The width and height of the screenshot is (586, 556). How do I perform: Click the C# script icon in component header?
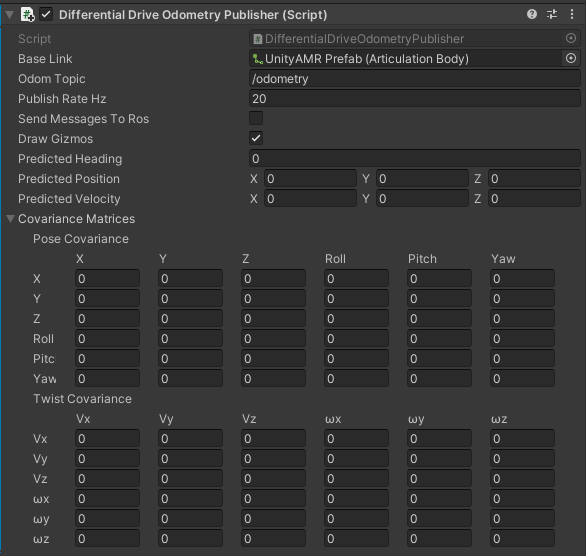coord(28,15)
